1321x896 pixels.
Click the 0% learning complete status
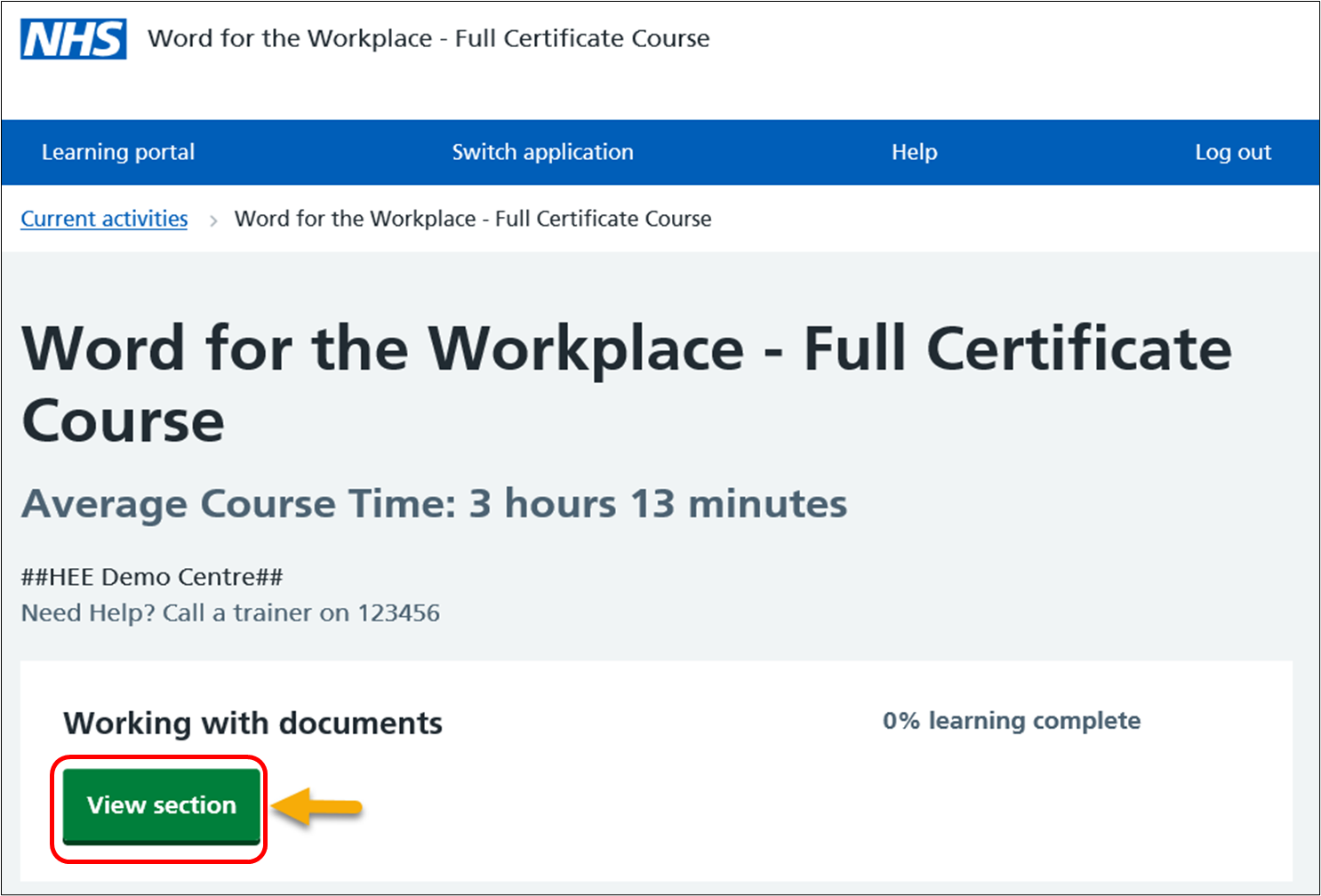coord(1012,721)
